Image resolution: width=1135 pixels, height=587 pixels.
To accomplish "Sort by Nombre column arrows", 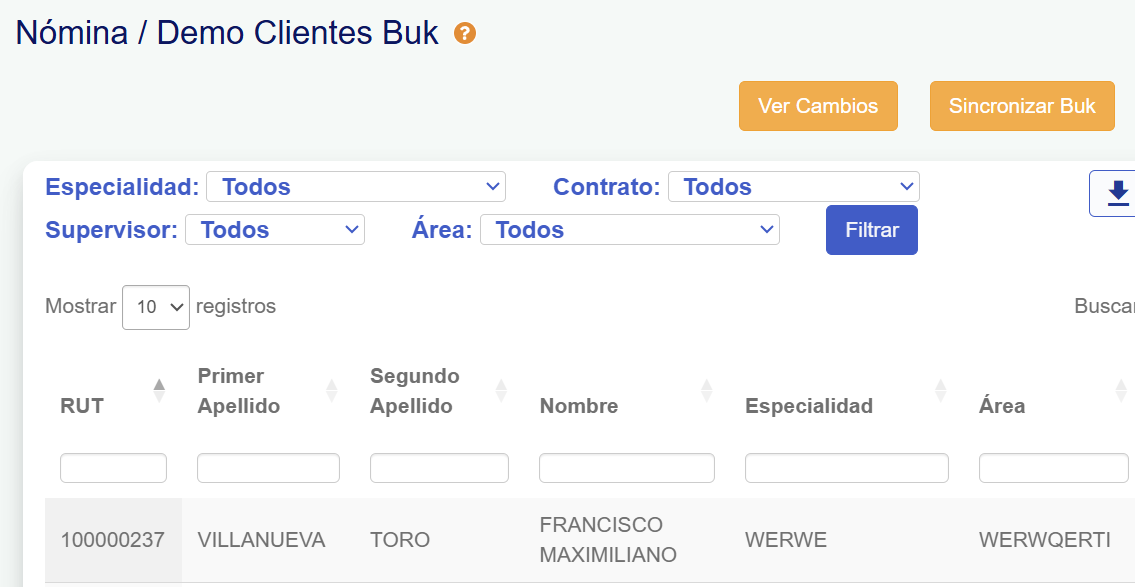I will [x=707, y=390].
